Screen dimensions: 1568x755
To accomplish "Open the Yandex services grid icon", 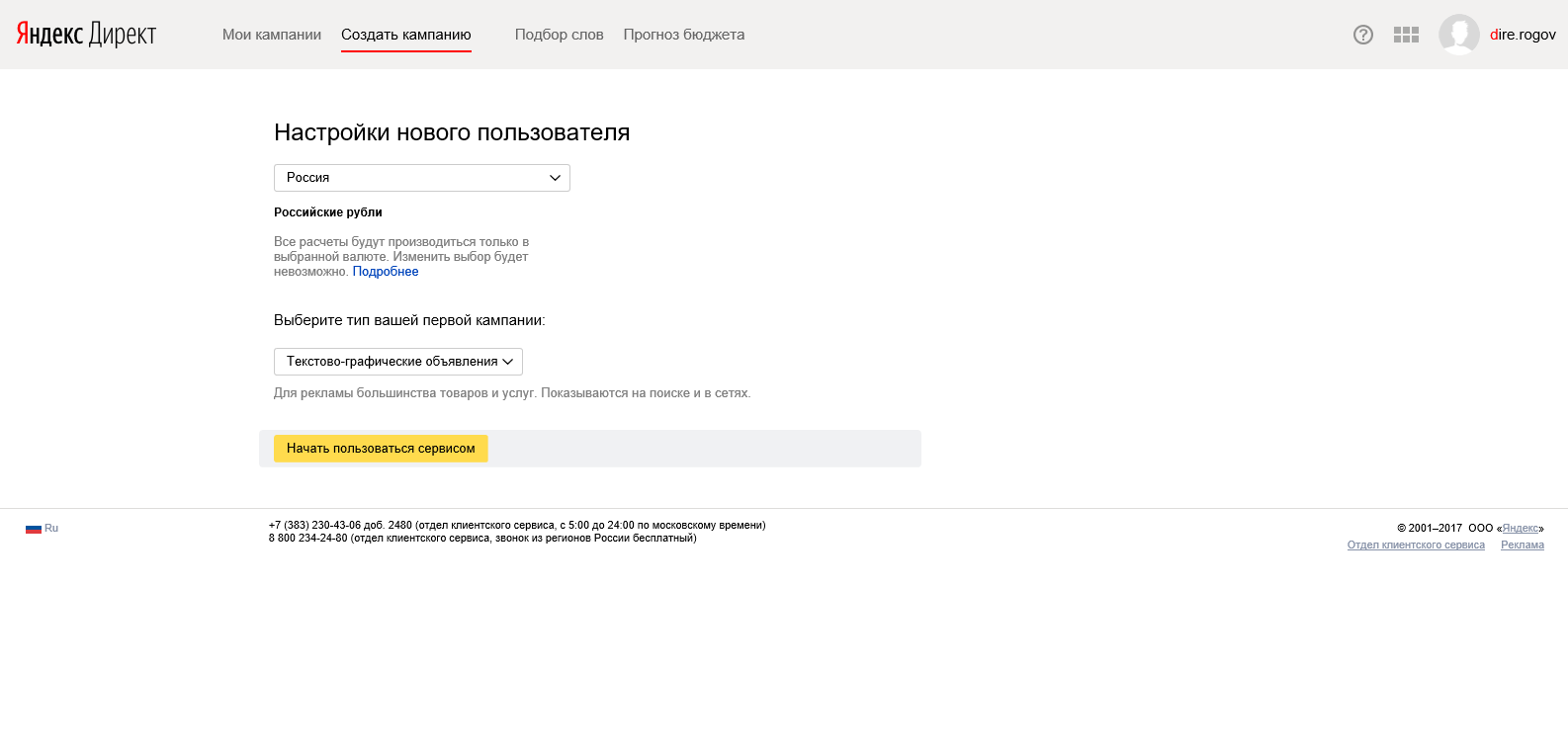I will (x=1406, y=35).
